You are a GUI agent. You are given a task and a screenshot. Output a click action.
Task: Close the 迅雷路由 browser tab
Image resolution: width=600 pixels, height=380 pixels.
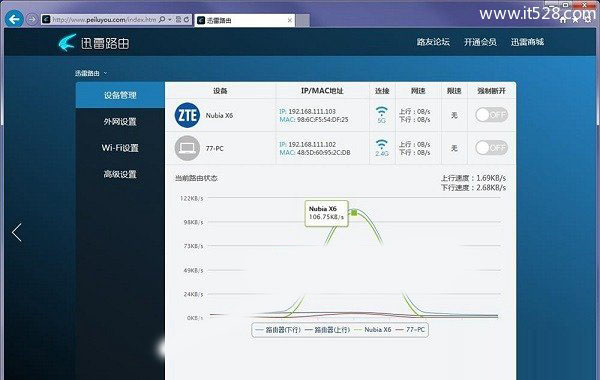pos(290,20)
